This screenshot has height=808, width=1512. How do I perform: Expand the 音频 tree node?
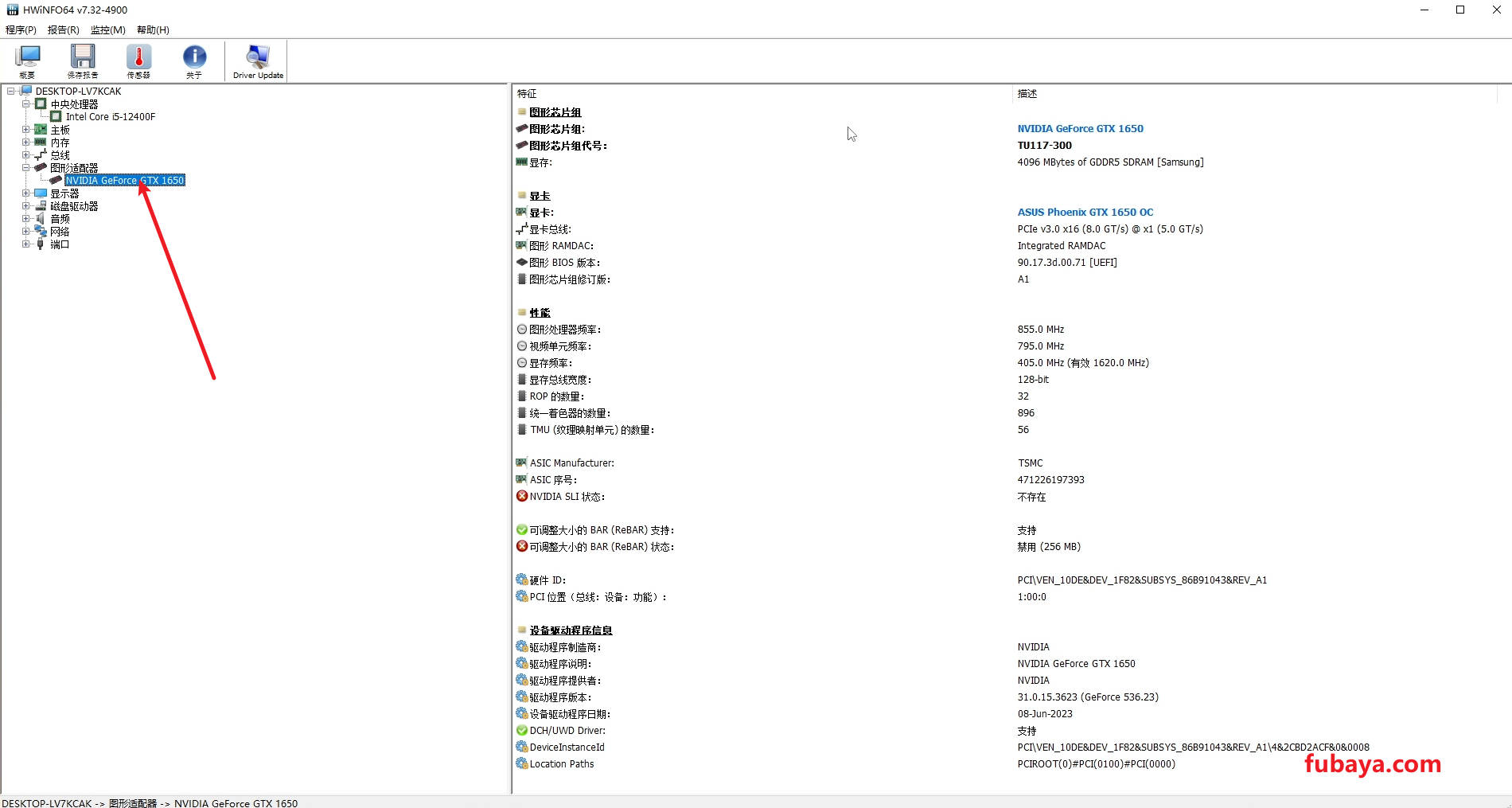tap(25, 218)
